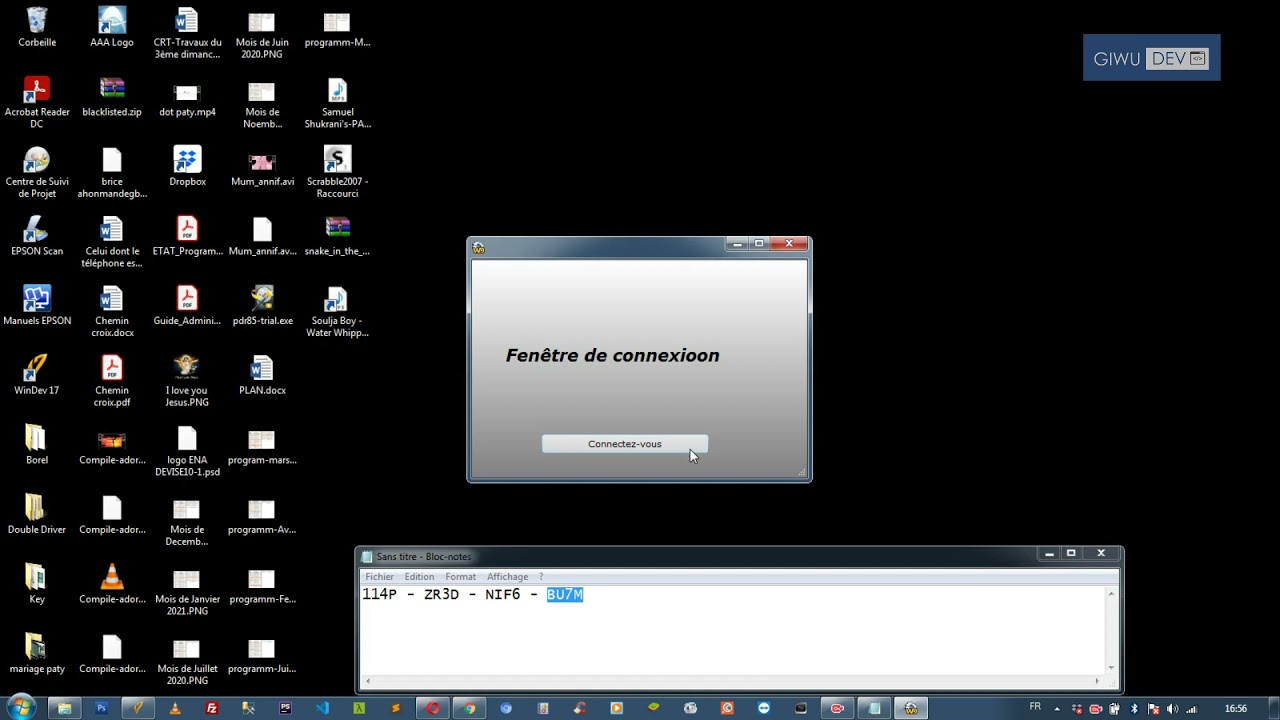This screenshot has width=1280, height=720.
Task: Open the Affichage menu in Bloc-notes
Action: pos(507,577)
